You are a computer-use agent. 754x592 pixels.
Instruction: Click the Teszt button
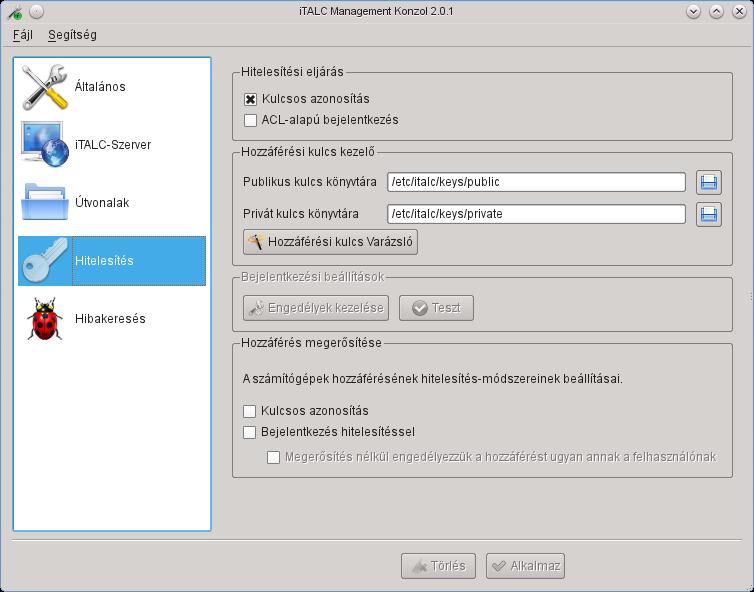coord(436,308)
